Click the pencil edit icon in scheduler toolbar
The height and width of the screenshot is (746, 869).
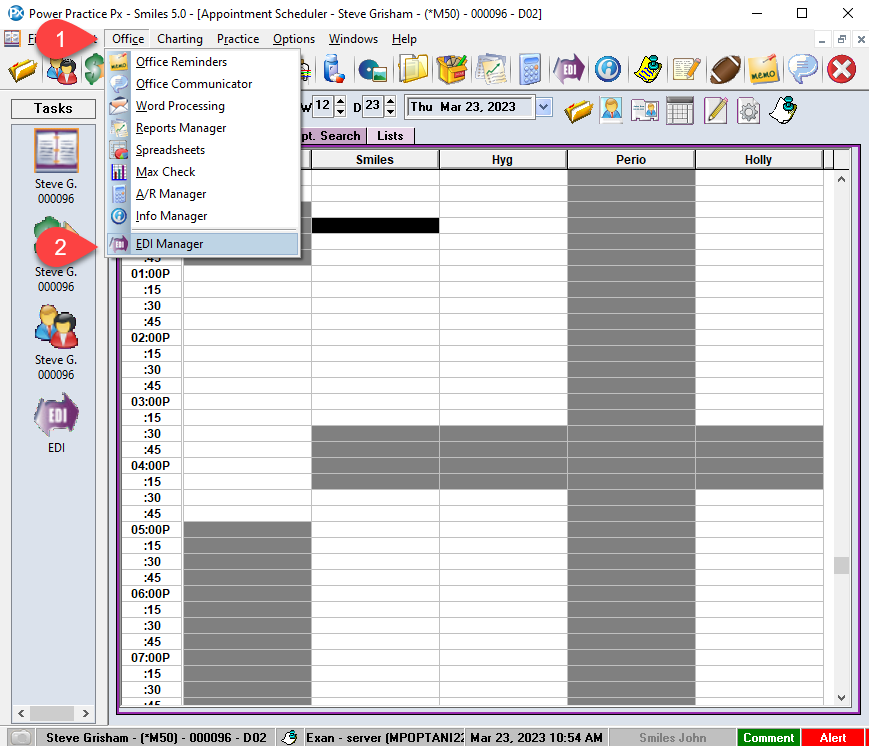715,110
